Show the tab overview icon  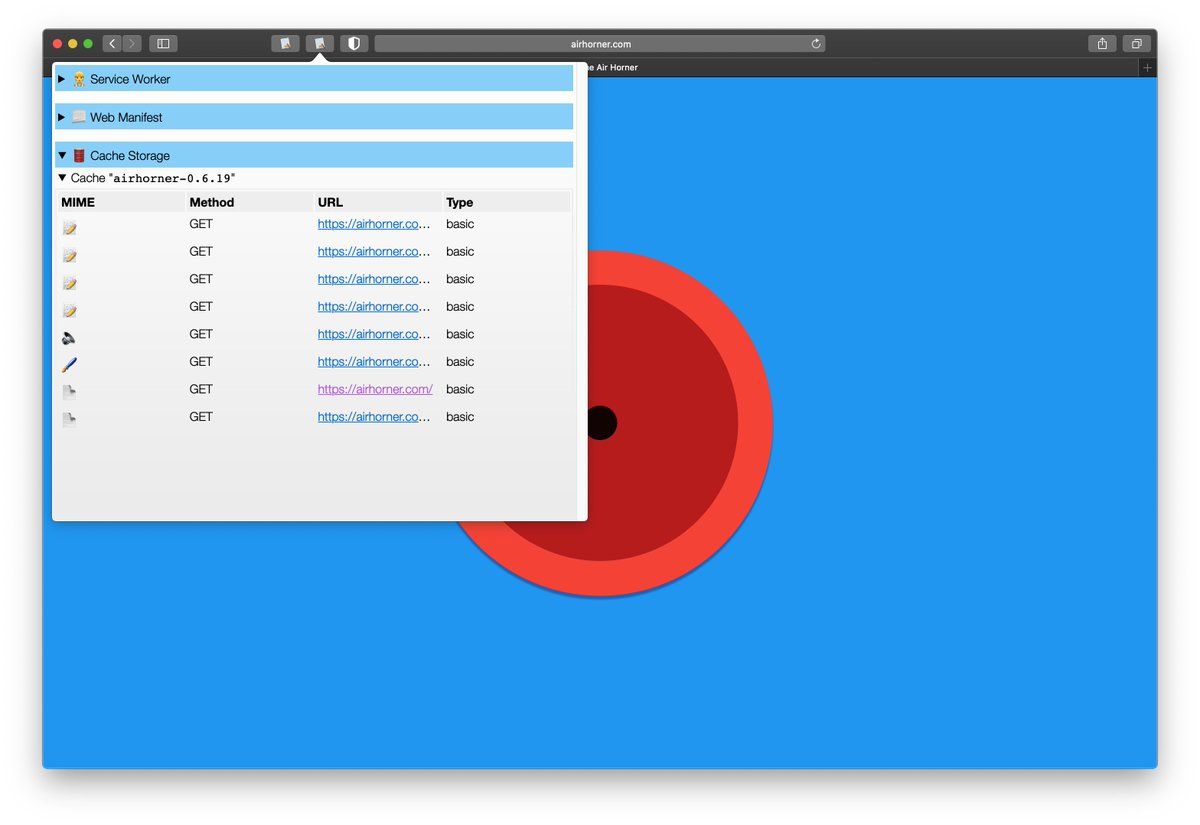1136,44
